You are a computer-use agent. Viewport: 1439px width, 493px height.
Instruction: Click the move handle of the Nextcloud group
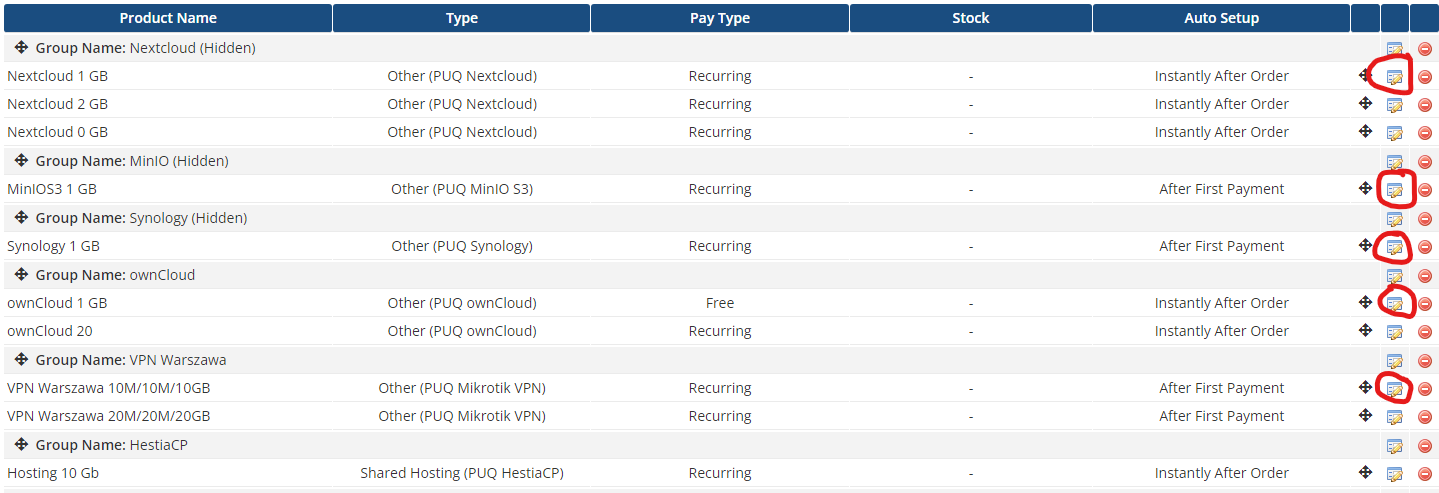tap(21, 47)
